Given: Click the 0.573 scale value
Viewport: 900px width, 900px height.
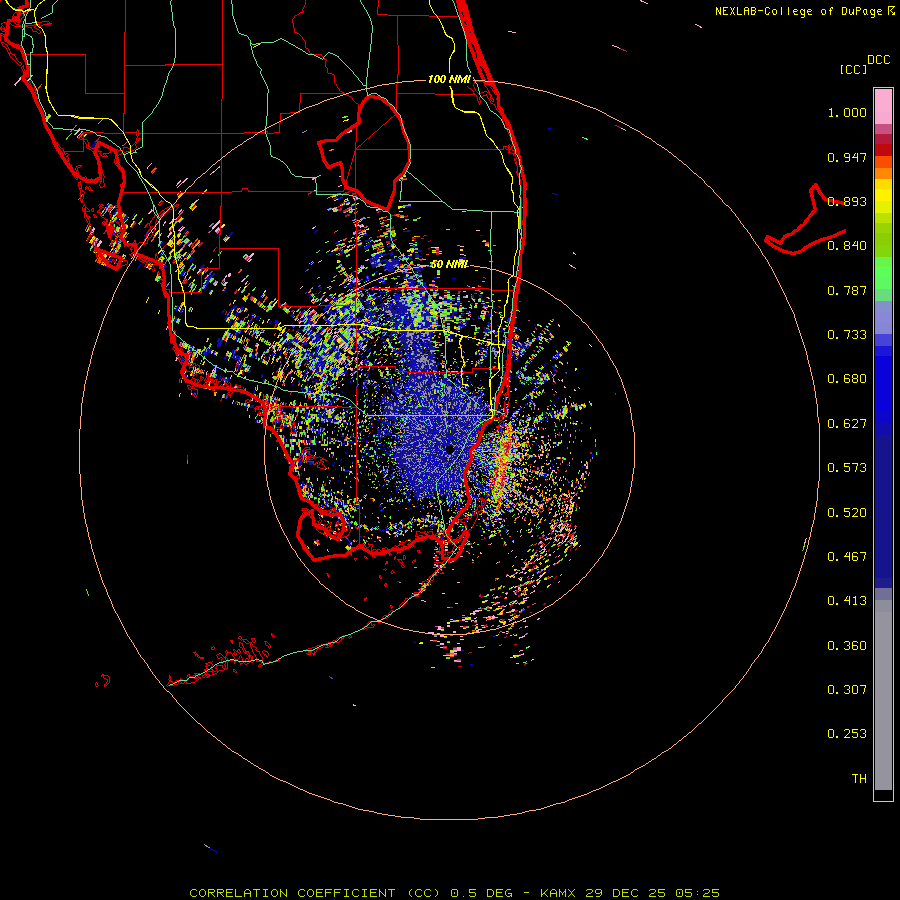Looking at the screenshot, I should (847, 468).
